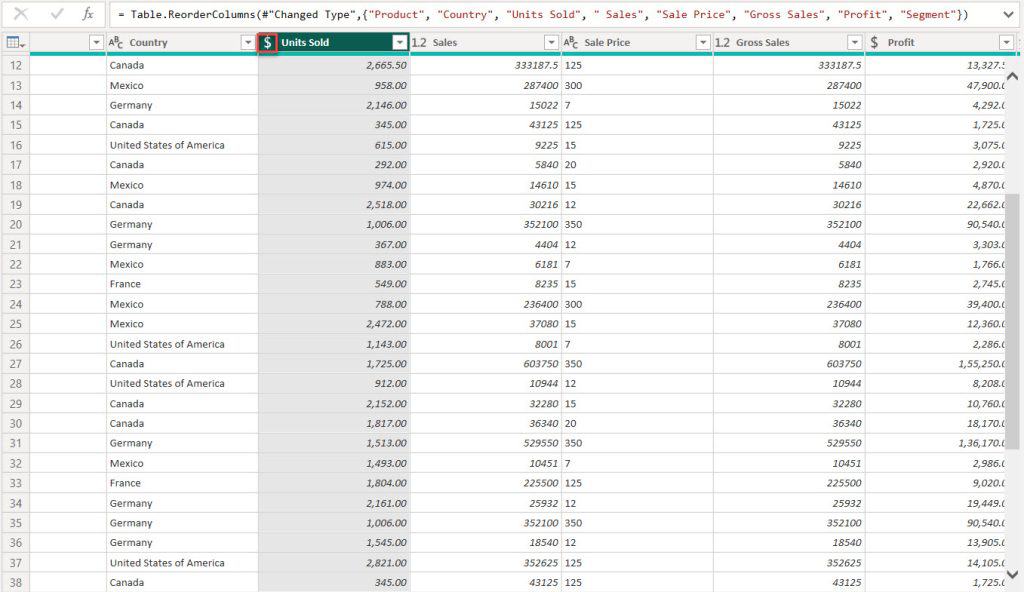The image size is (1024, 592).
Task: Select row number 27
Action: pos(16,364)
